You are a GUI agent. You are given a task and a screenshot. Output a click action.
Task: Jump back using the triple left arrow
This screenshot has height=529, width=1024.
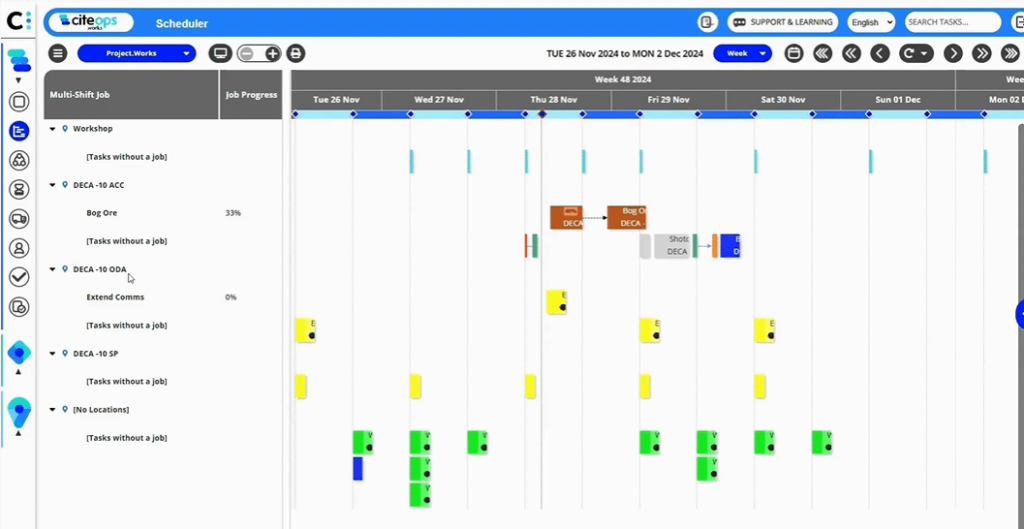pos(822,54)
